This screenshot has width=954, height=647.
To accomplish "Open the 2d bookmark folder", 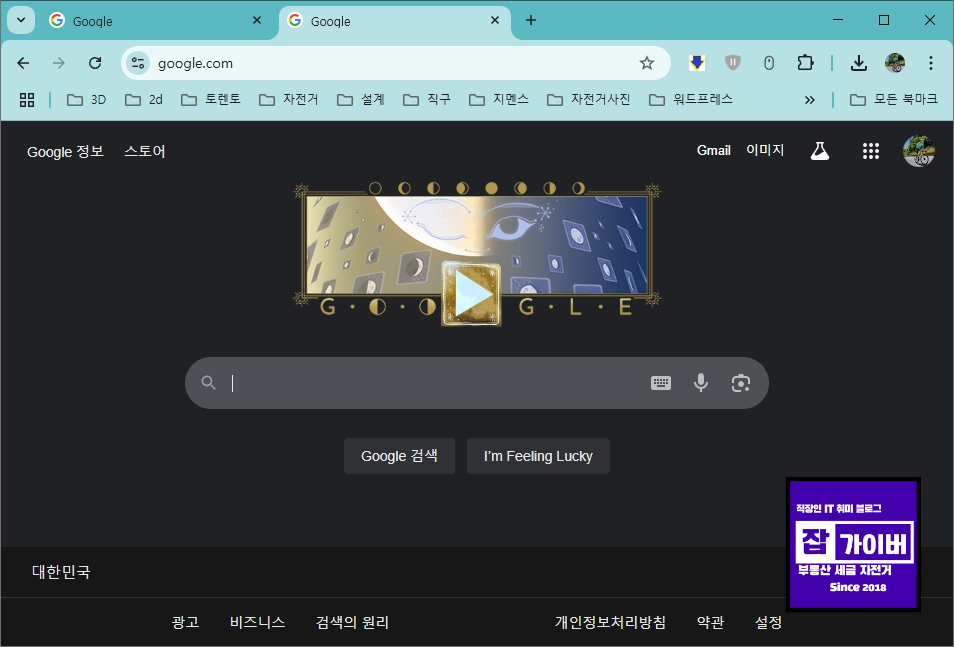I will [x=144, y=99].
